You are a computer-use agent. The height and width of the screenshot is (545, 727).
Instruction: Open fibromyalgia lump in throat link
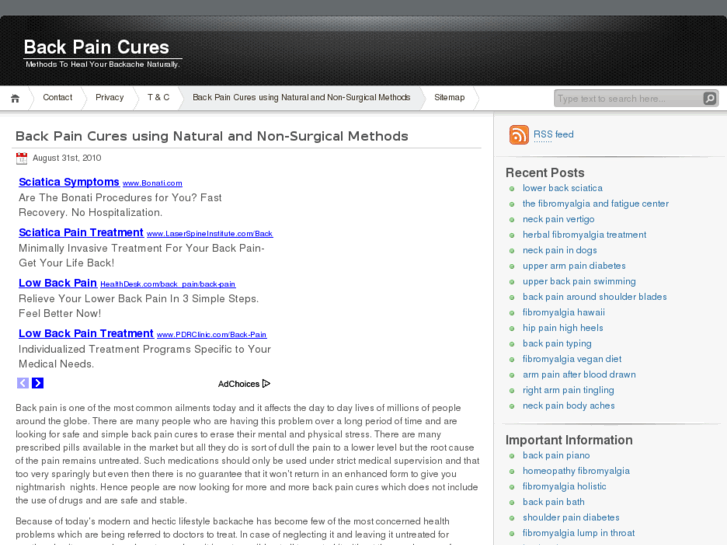point(579,533)
